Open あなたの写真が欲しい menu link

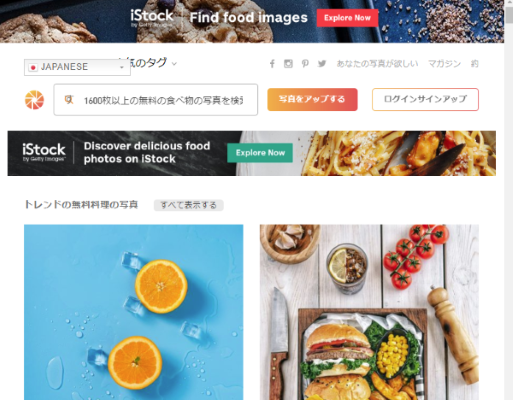[x=377, y=63]
